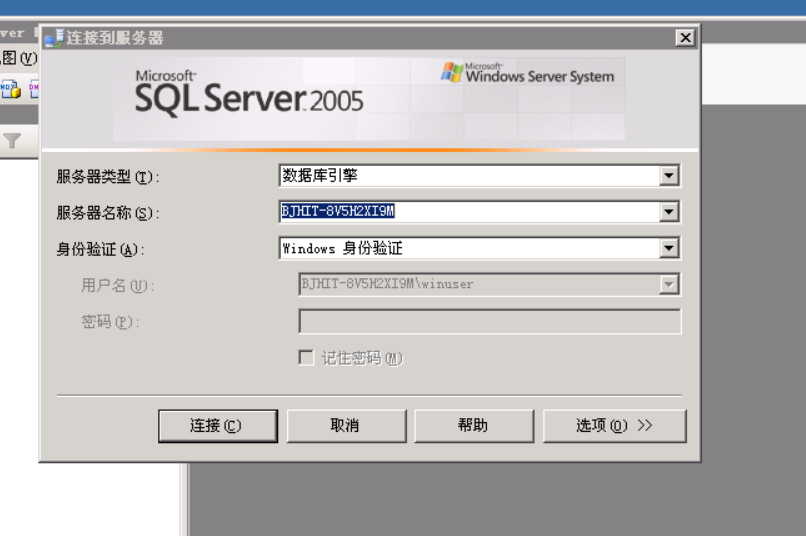The height and width of the screenshot is (536, 806).
Task: Click the filter funnel icon behind the dialog
Action: [x=12, y=140]
